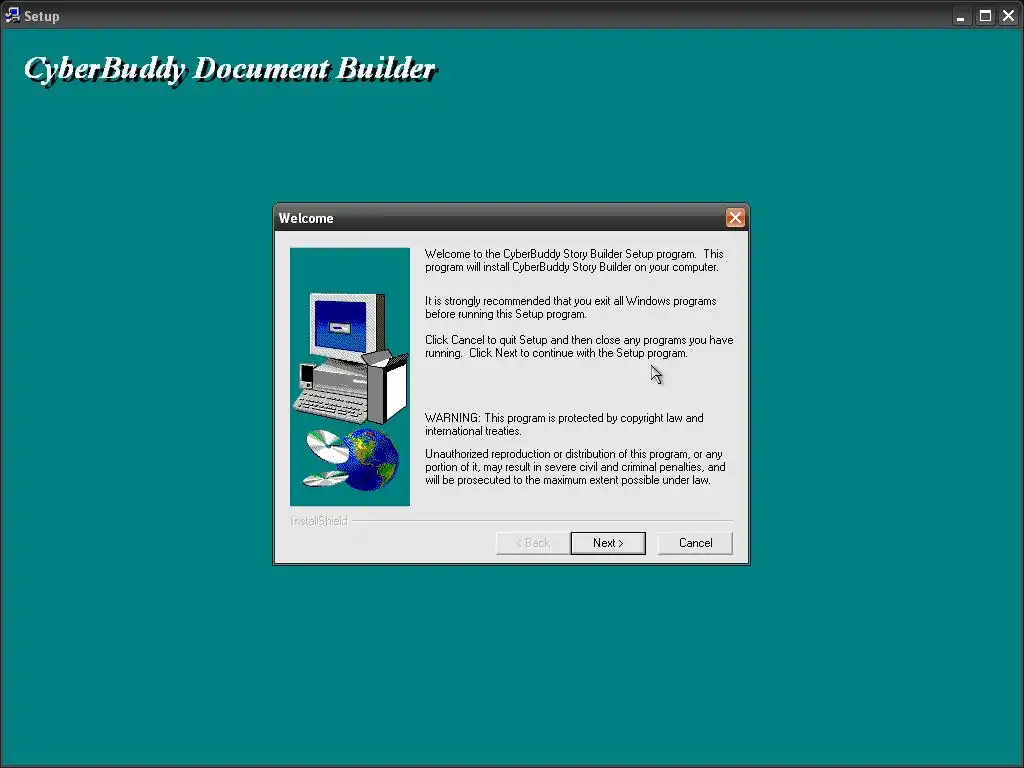Click the WARNING copyright law paragraph
This screenshot has width=1024, height=768.
point(564,424)
